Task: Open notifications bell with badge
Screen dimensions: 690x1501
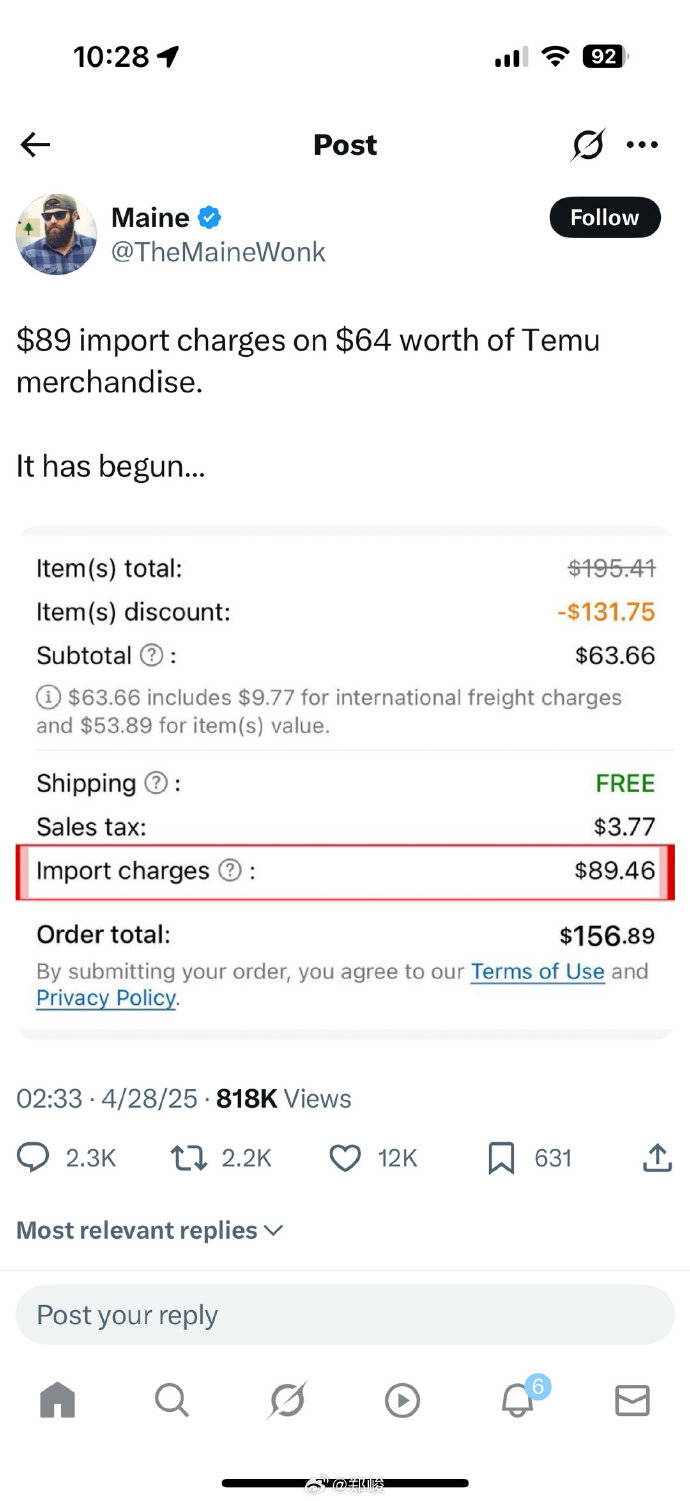Action: pos(518,1400)
